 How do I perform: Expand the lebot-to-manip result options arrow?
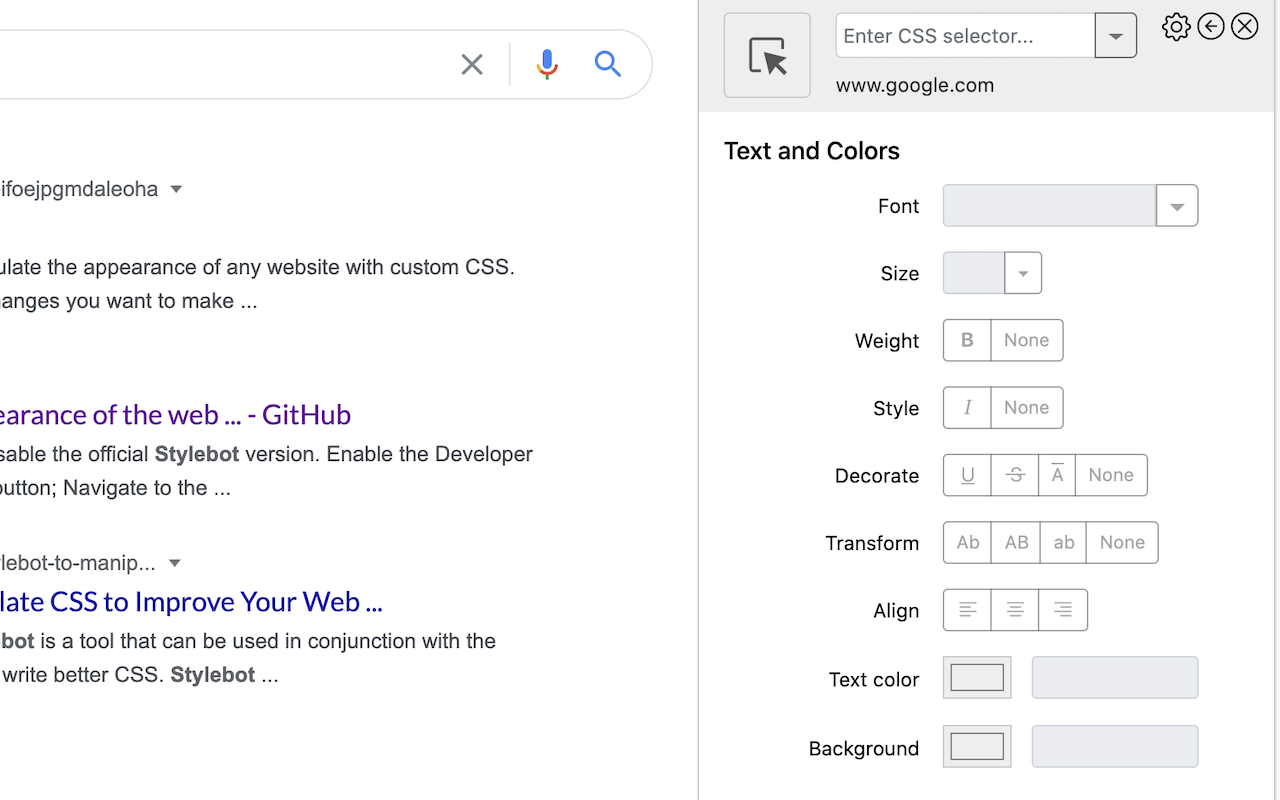(x=174, y=563)
